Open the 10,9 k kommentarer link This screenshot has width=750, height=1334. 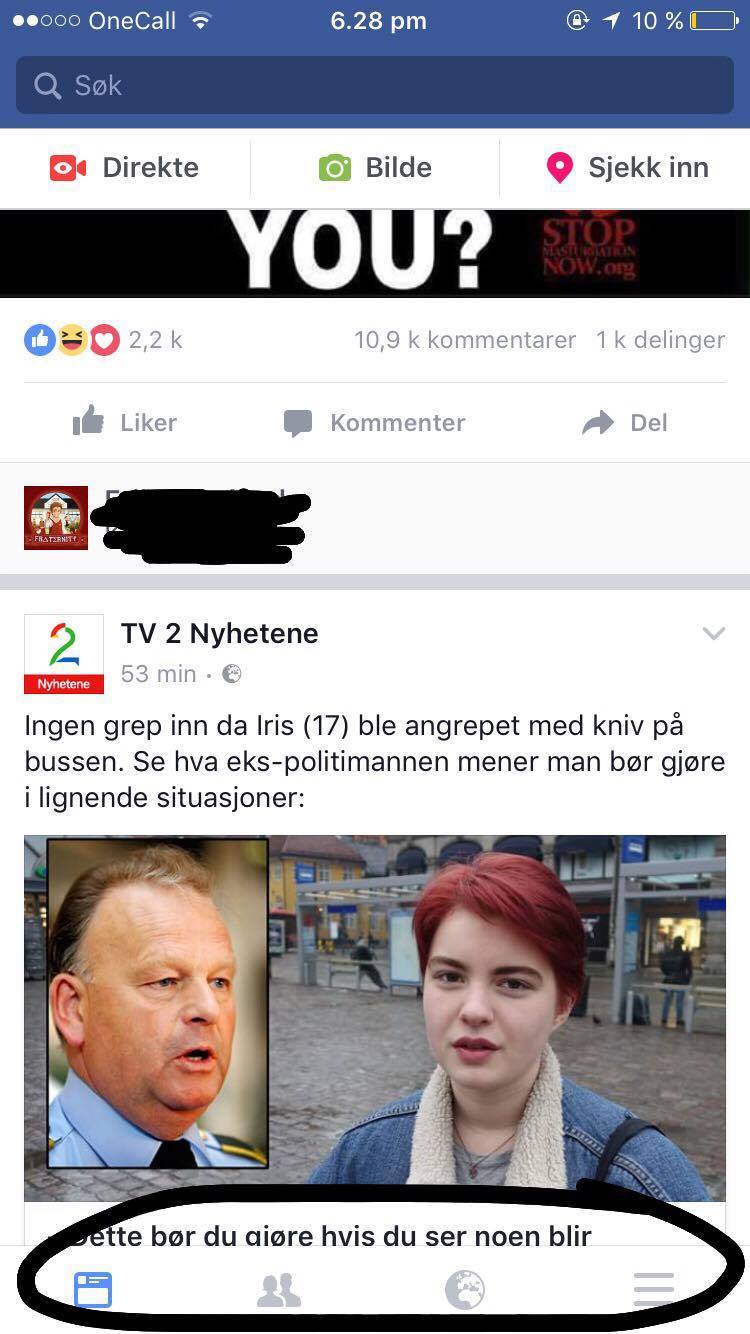[x=465, y=340]
